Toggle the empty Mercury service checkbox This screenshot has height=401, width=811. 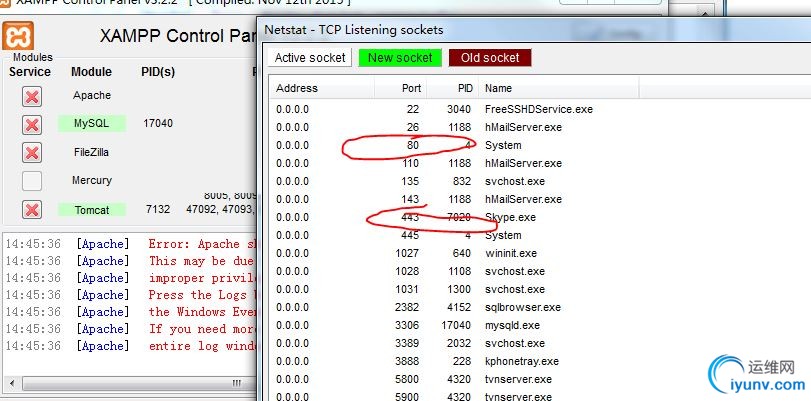click(32, 181)
